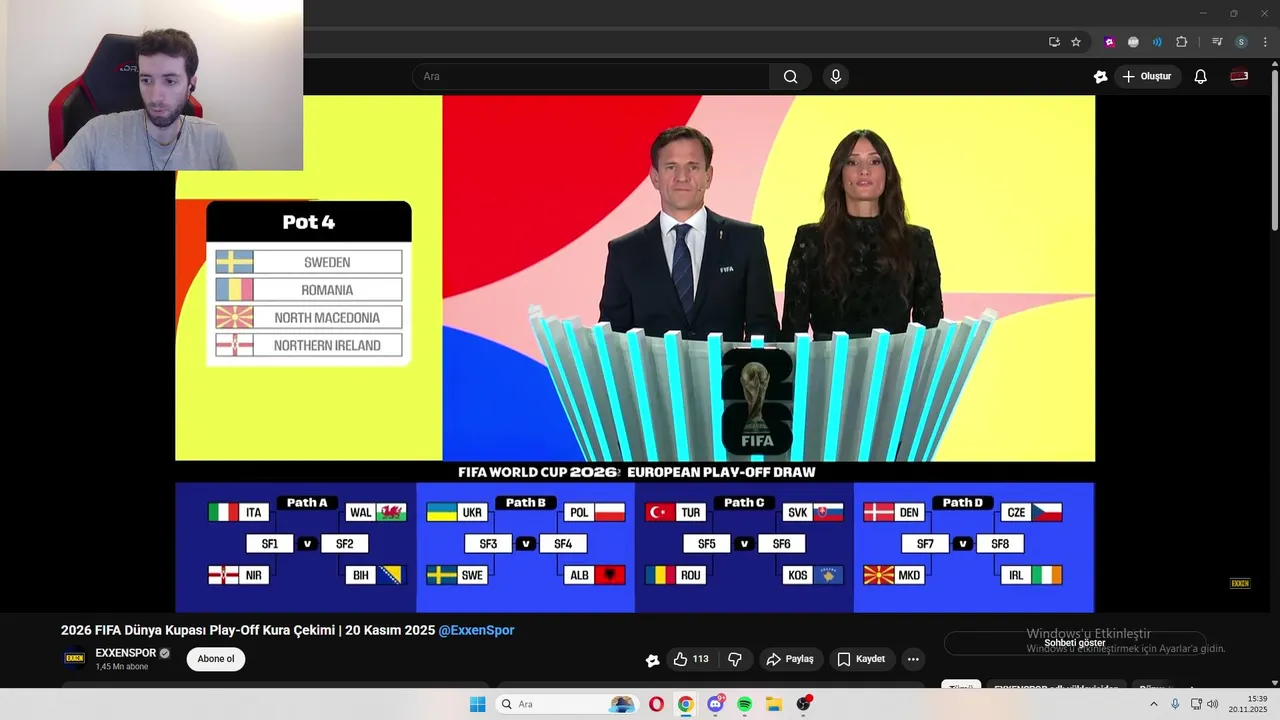Open the YouTube account avatar menu
The height and width of the screenshot is (720, 1280).
point(1239,76)
